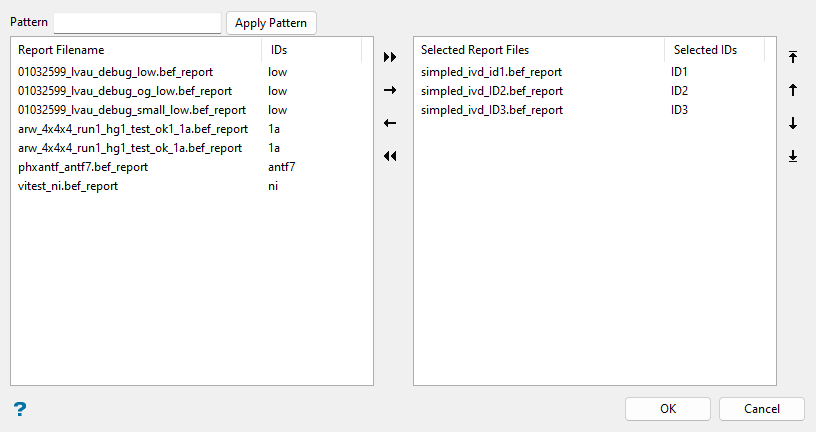Confirm the dialog with OK
816x432 pixels.
tap(668, 408)
